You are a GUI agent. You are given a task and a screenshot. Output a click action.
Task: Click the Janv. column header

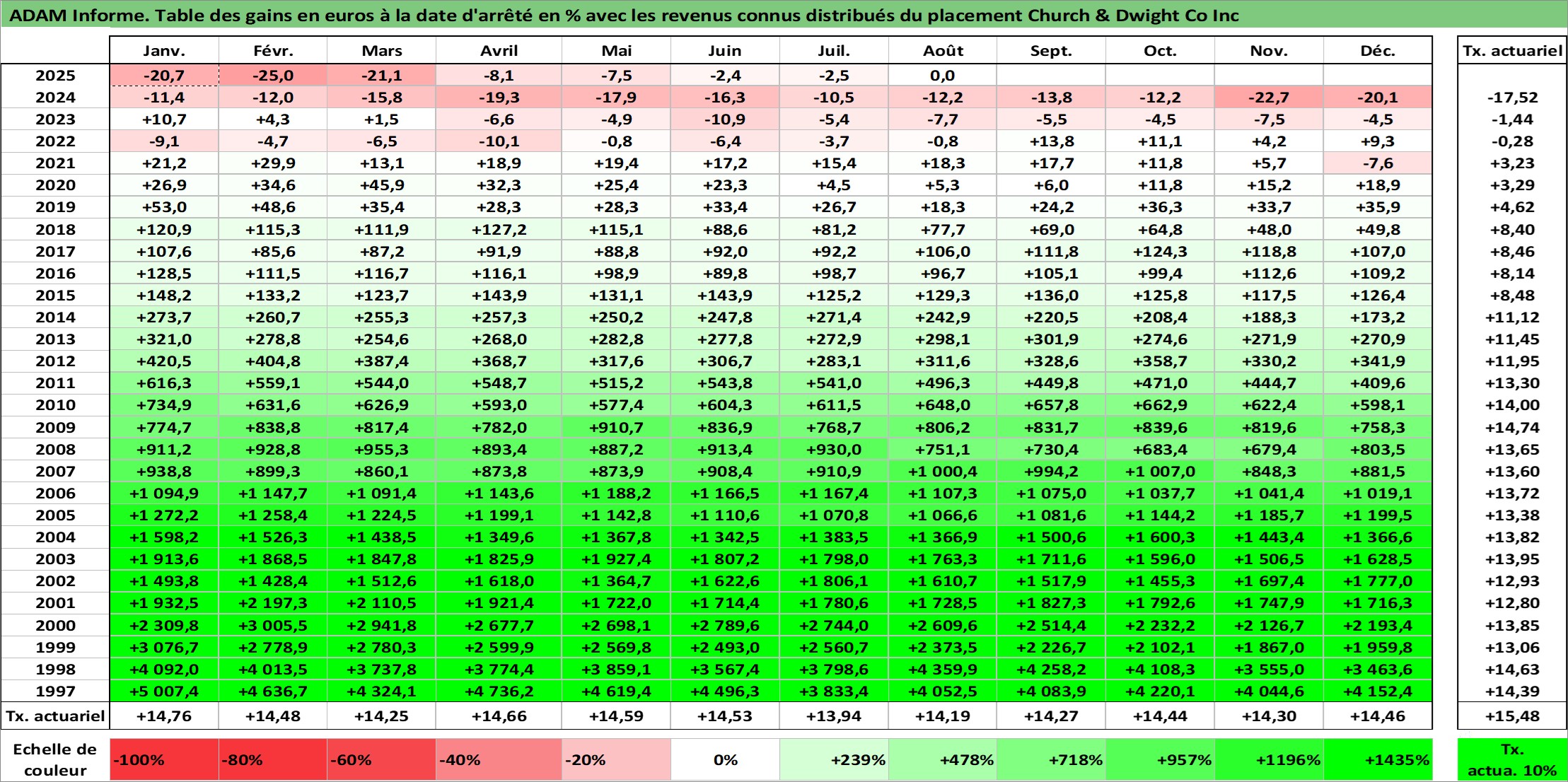point(164,50)
